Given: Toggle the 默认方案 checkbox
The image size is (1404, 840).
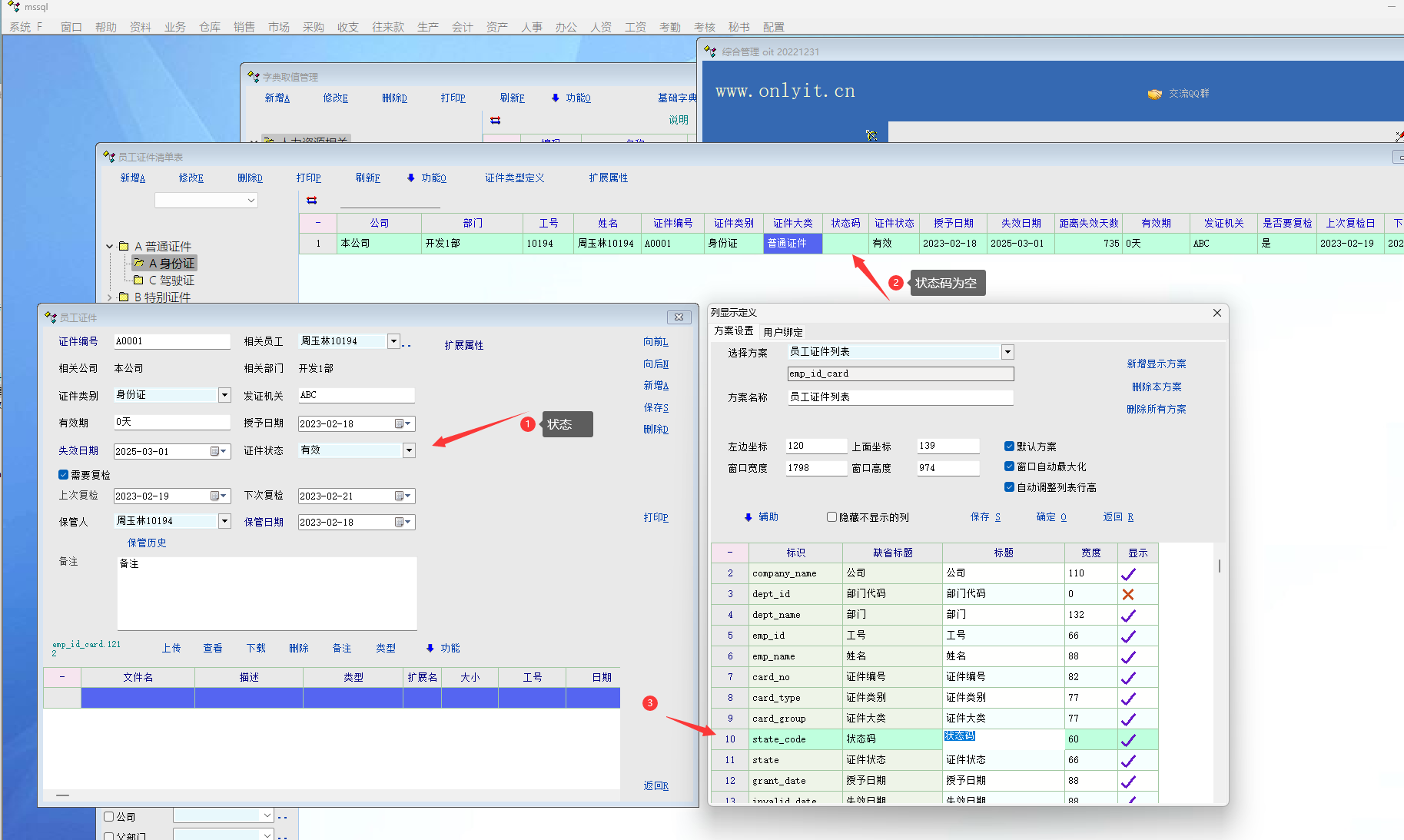Looking at the screenshot, I should click(1009, 447).
